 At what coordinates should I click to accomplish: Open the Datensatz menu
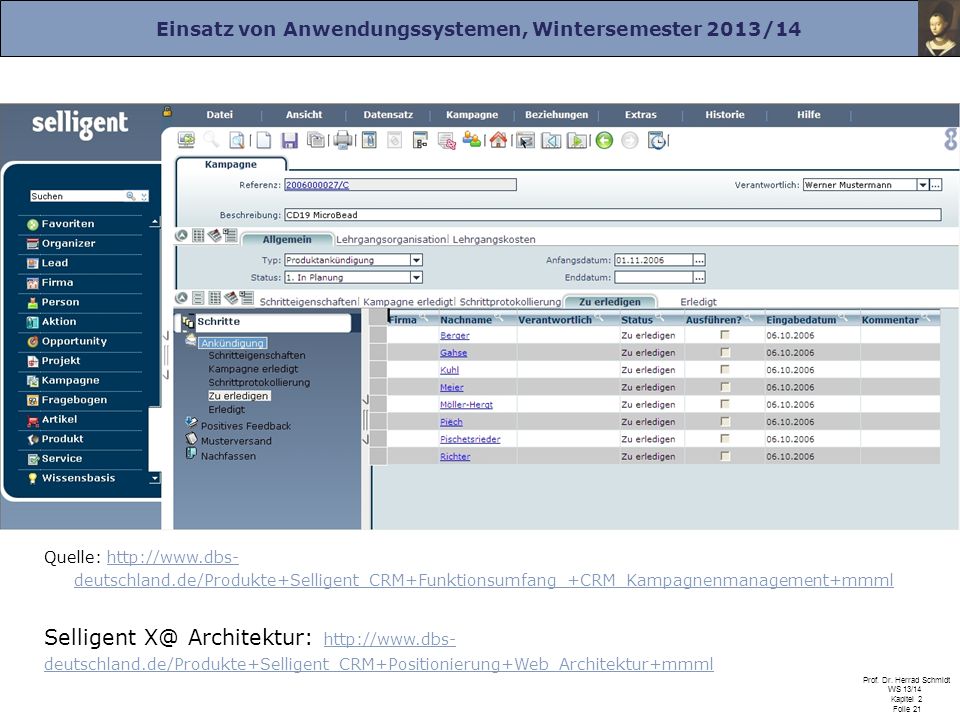(388, 114)
